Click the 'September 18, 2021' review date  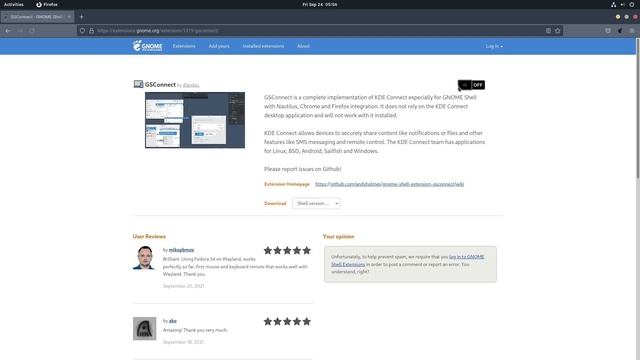click(x=183, y=342)
